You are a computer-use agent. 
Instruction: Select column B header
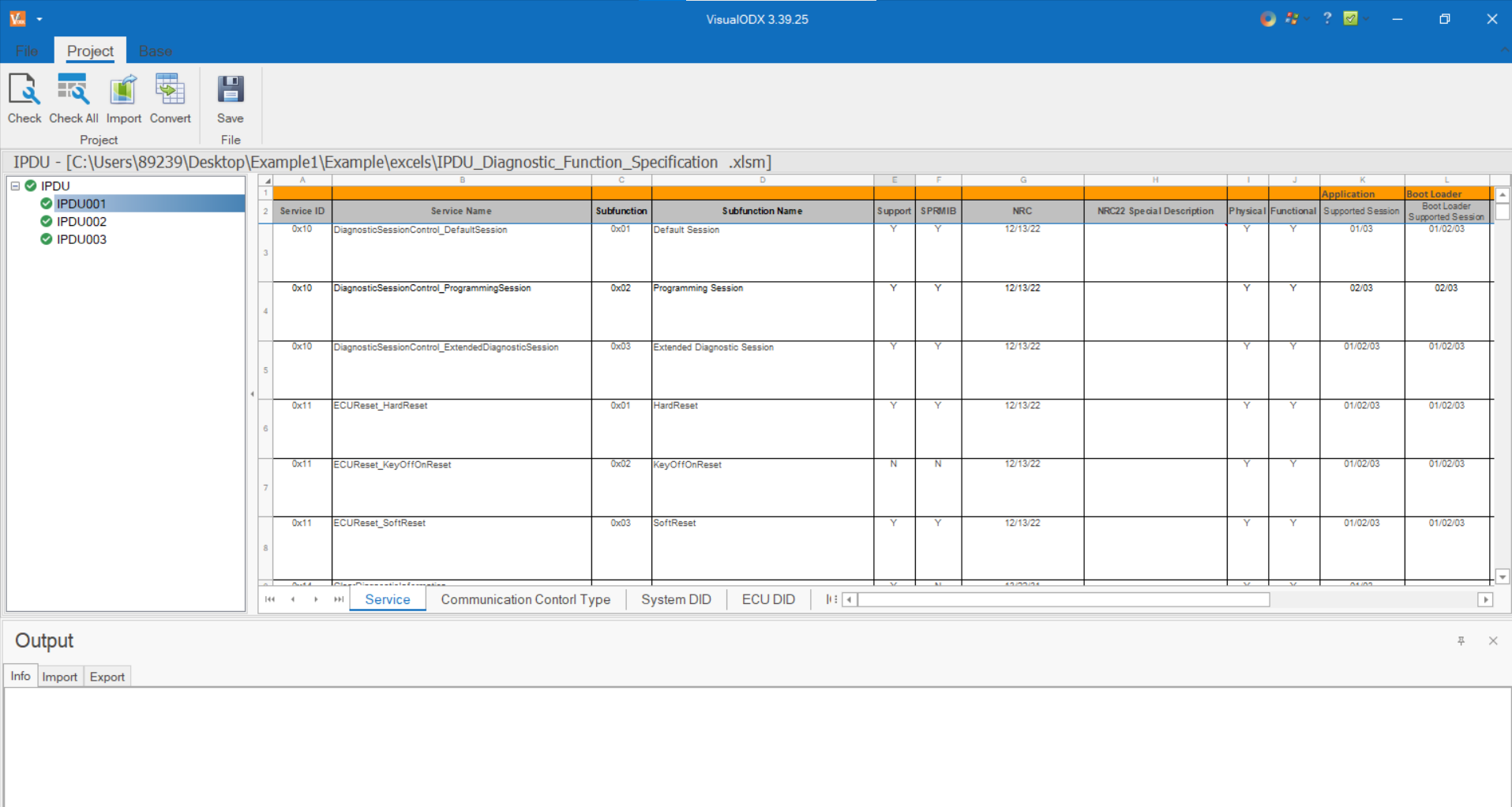click(462, 181)
